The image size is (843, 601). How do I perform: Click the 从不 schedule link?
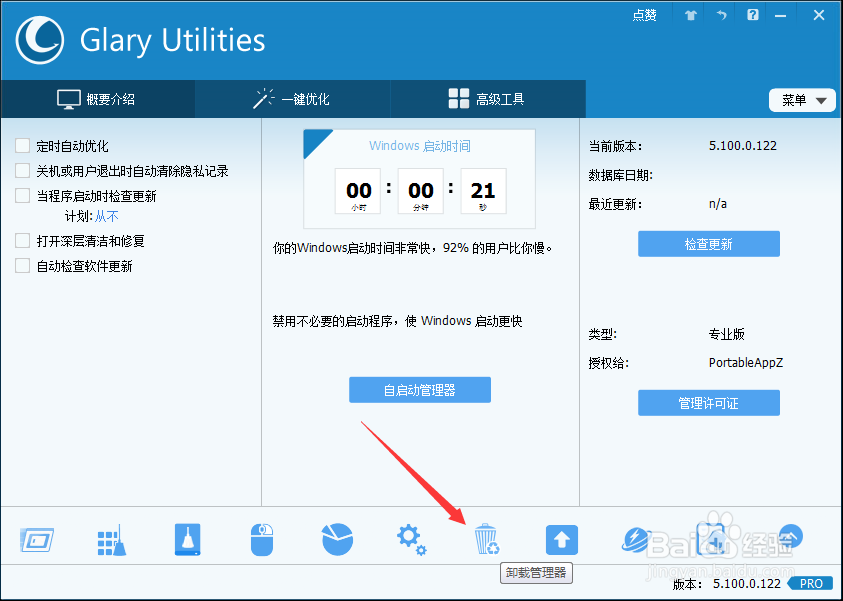point(106,216)
